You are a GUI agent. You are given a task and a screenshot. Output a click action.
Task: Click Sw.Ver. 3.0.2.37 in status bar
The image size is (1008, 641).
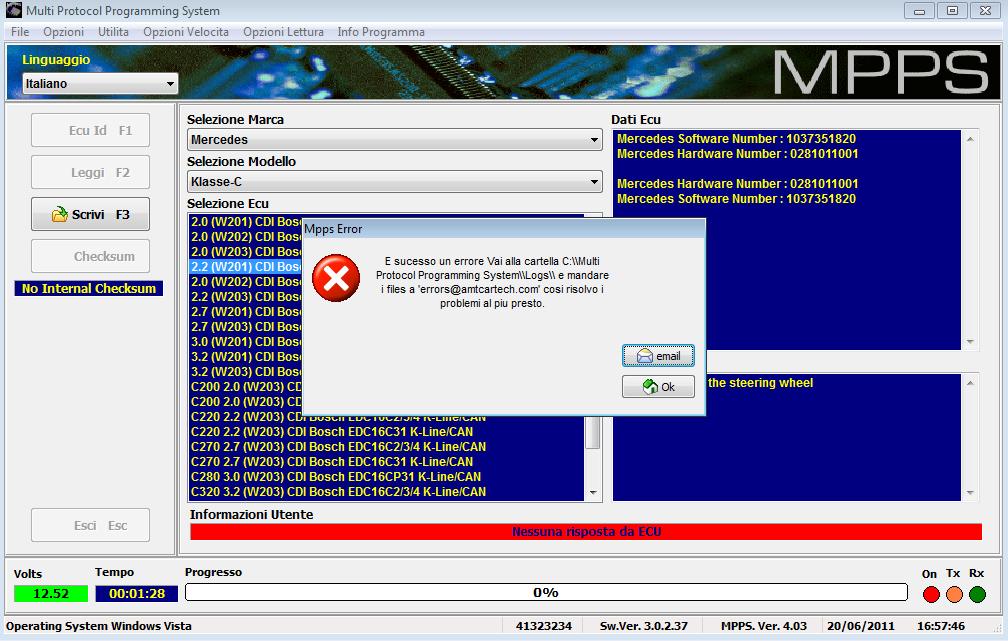point(644,626)
